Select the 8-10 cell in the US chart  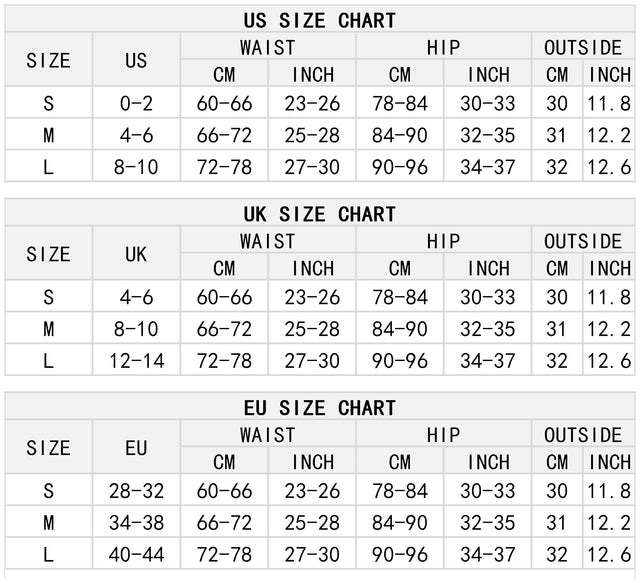[136, 167]
